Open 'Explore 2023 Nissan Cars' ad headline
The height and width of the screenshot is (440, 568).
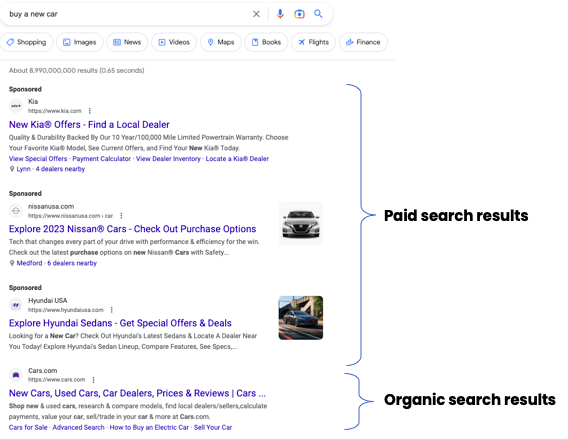point(132,229)
